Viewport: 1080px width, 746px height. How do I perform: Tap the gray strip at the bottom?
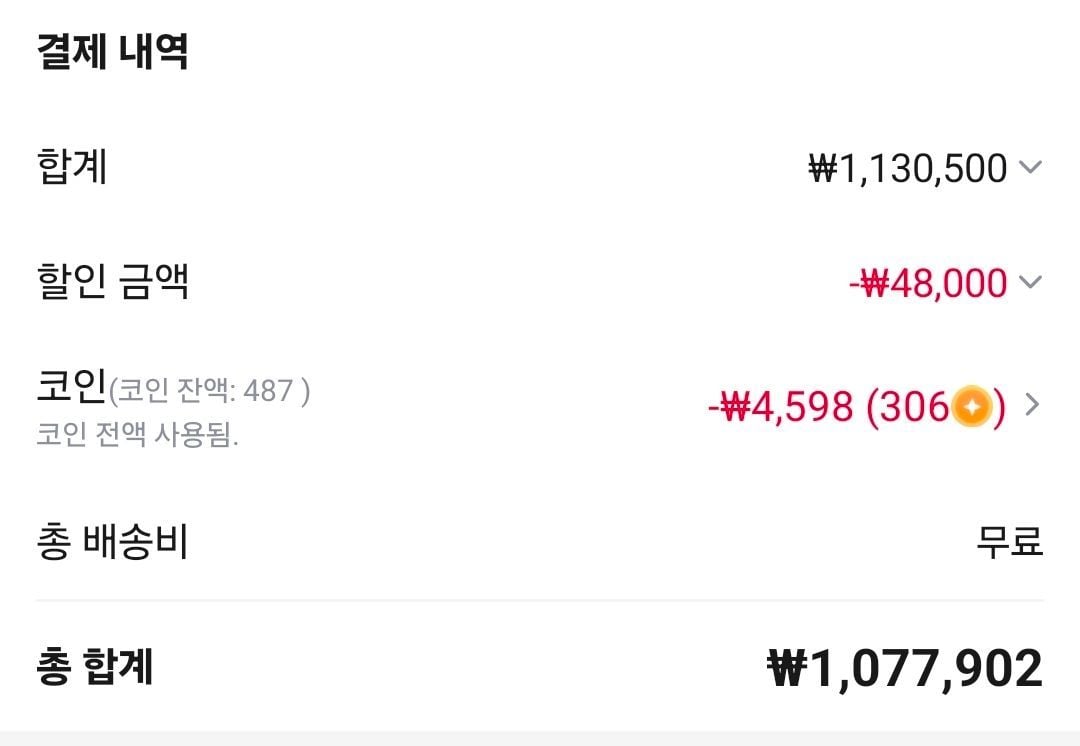click(x=540, y=738)
